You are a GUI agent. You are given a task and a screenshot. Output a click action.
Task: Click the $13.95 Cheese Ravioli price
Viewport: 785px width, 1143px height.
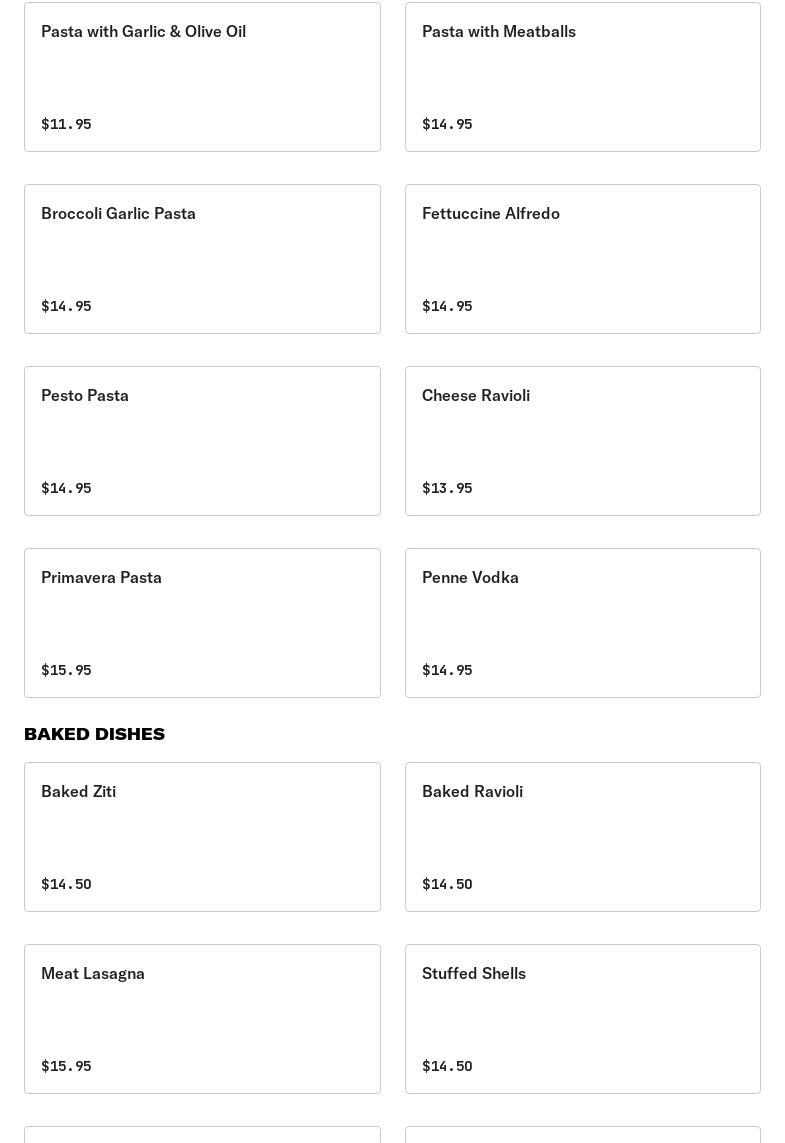coord(447,488)
